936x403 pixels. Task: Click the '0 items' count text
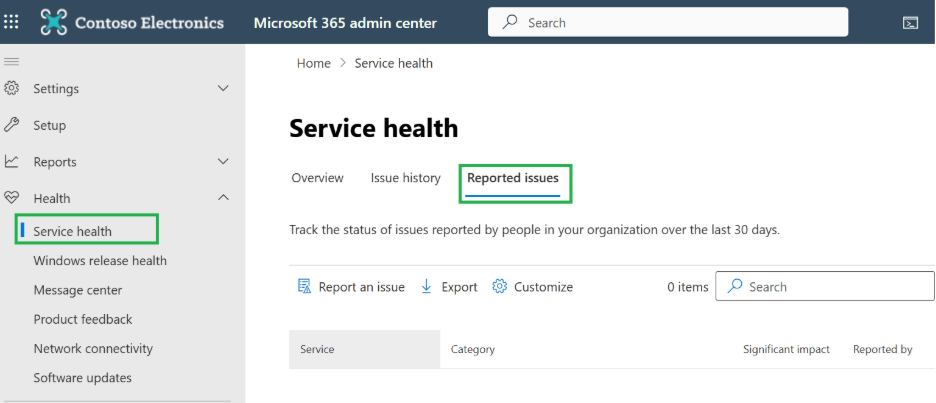688,287
